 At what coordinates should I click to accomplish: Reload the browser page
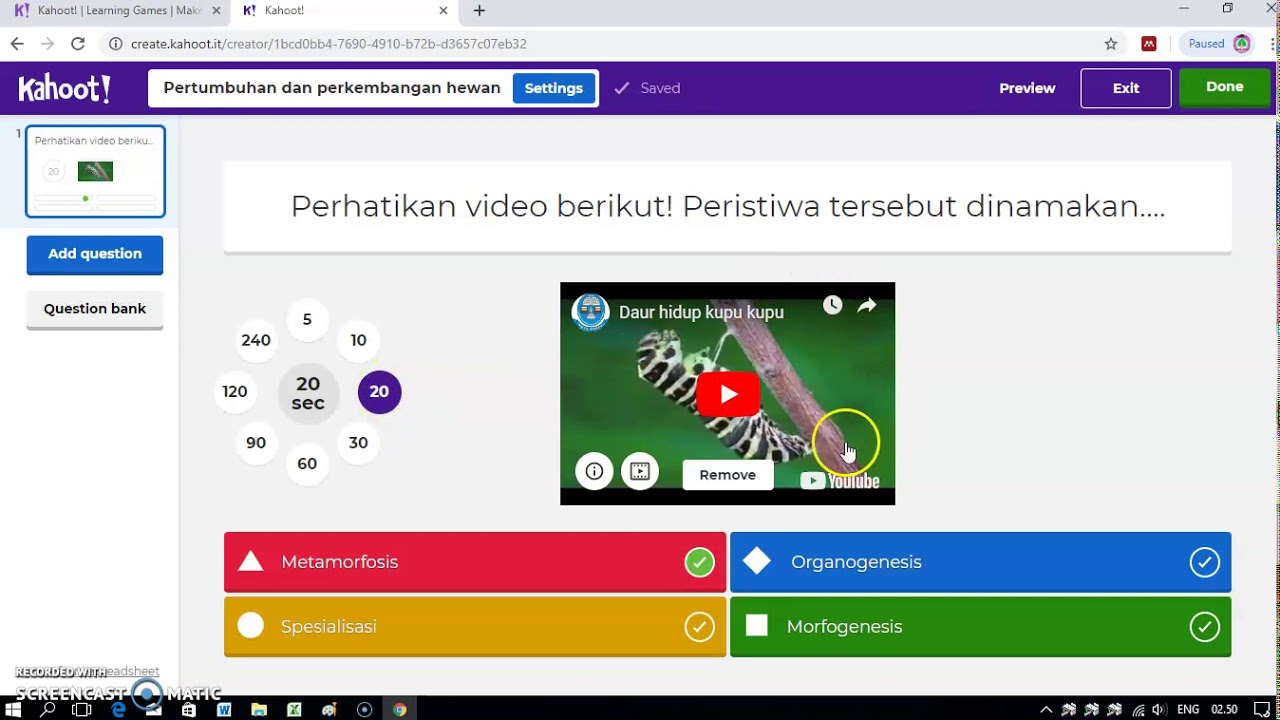77,44
